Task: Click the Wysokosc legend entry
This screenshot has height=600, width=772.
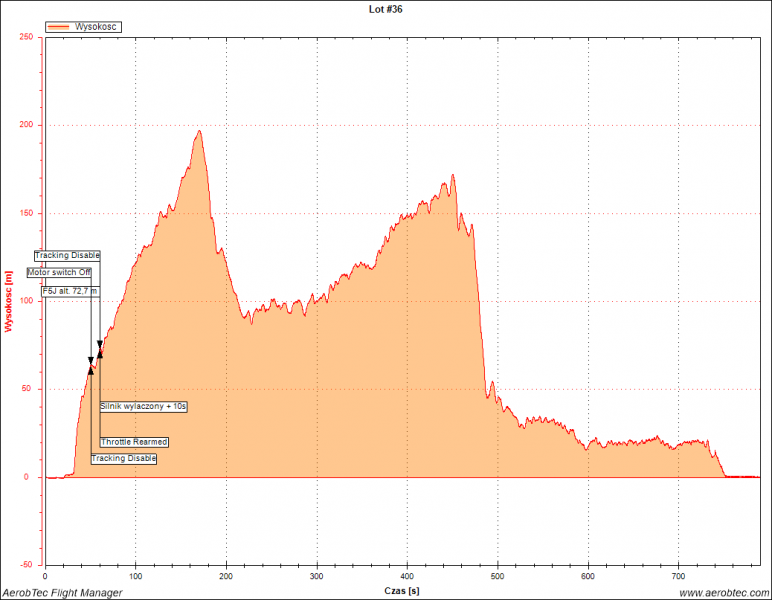Action: coord(97,27)
